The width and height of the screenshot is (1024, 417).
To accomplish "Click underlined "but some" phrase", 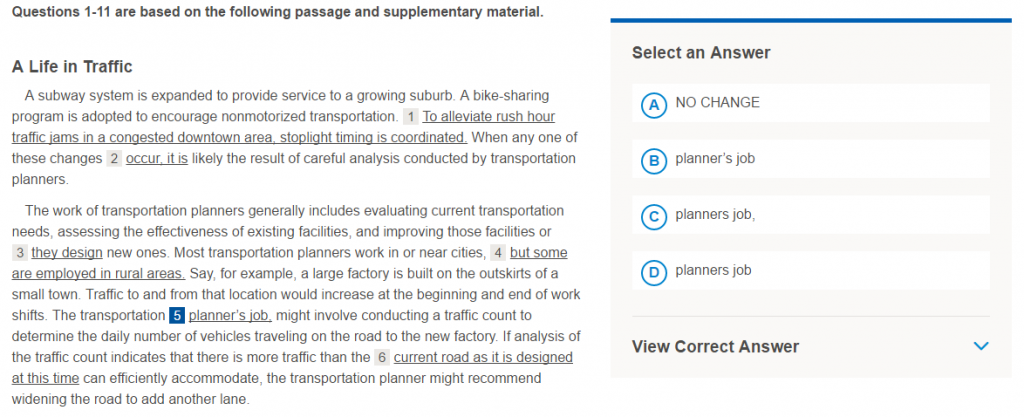I will tap(538, 253).
